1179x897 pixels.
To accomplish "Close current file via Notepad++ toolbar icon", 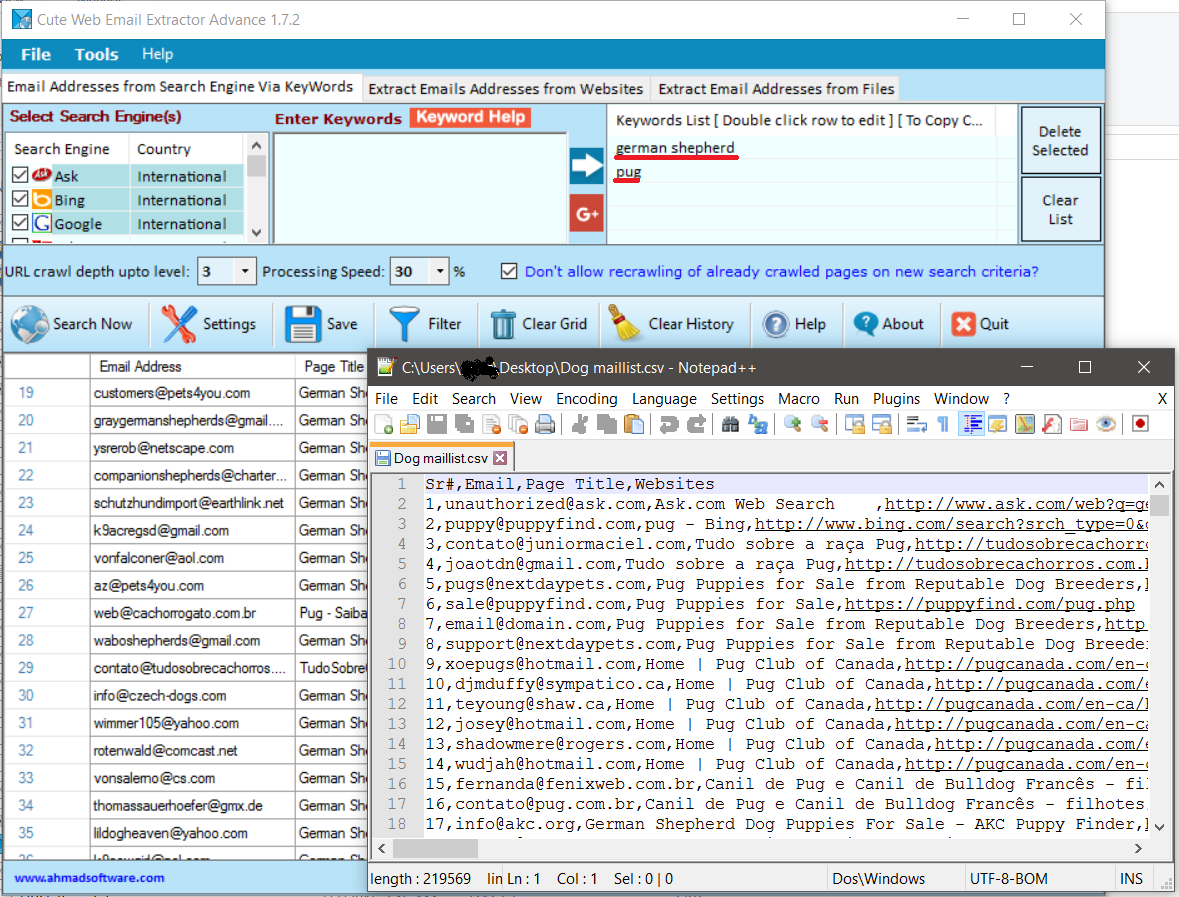I will [492, 425].
